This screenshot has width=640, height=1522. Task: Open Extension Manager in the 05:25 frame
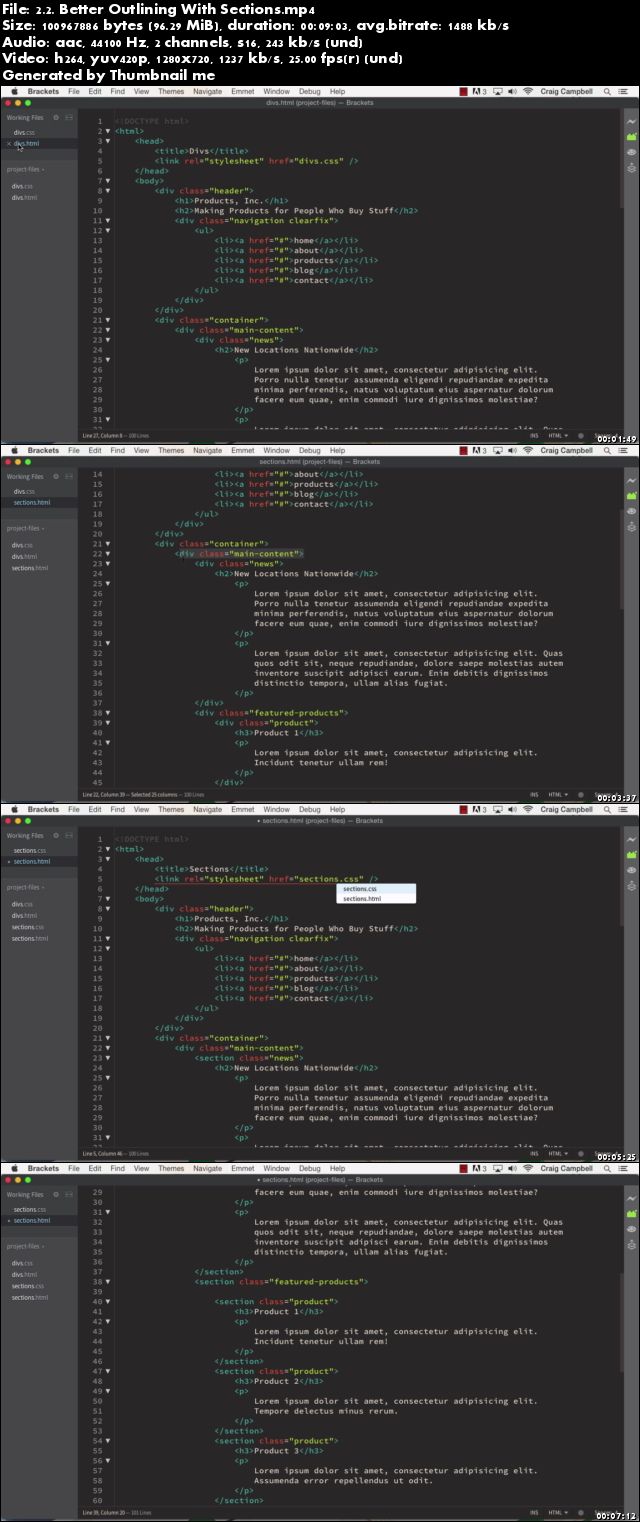coord(631,855)
